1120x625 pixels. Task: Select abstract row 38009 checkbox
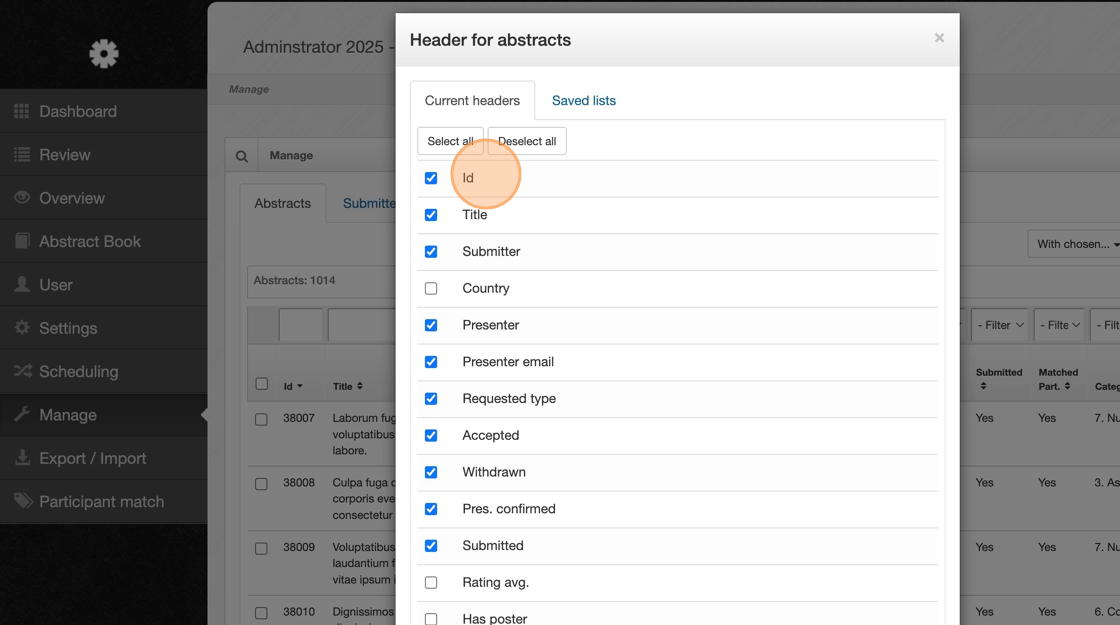click(261, 549)
